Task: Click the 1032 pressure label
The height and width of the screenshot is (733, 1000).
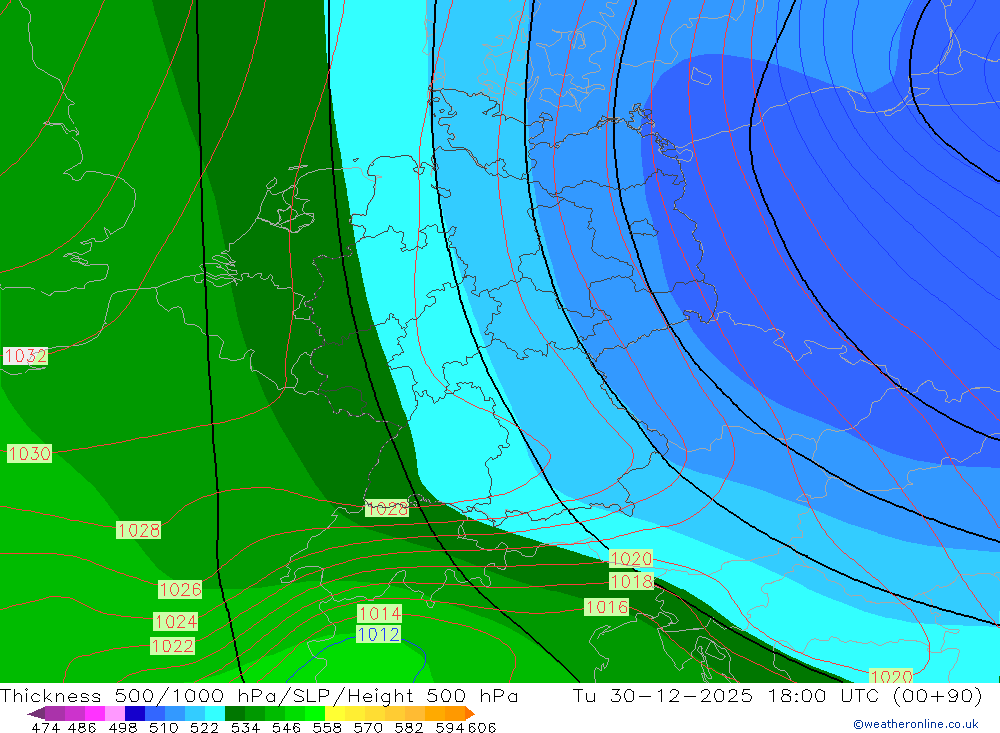Action: pyautogui.click(x=26, y=355)
